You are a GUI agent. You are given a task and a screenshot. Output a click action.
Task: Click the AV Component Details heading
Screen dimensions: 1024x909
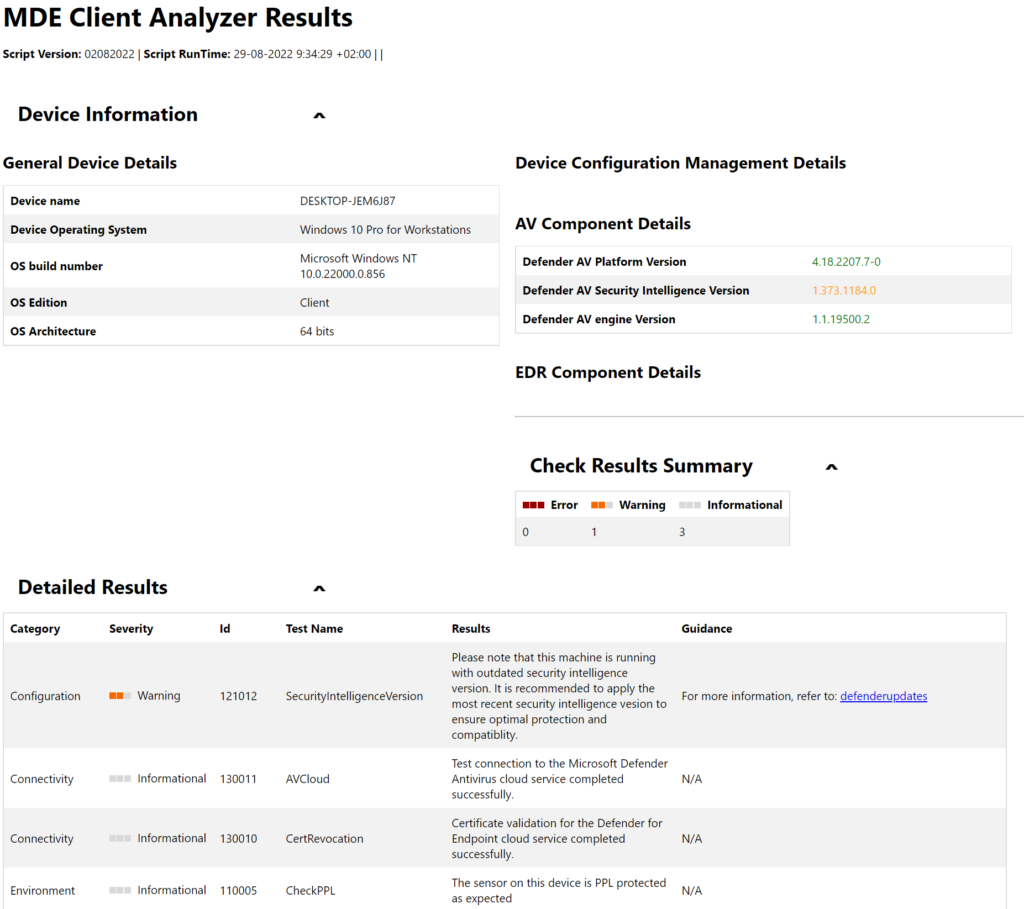(603, 223)
